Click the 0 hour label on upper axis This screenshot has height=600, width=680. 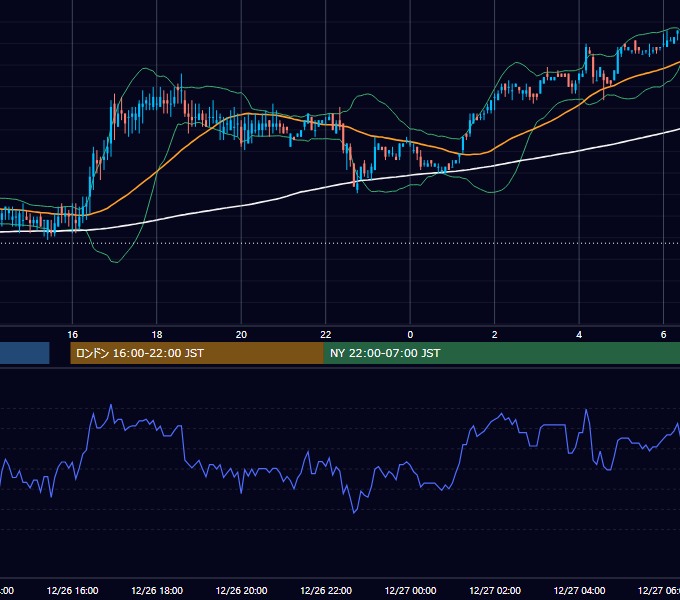pos(410,335)
